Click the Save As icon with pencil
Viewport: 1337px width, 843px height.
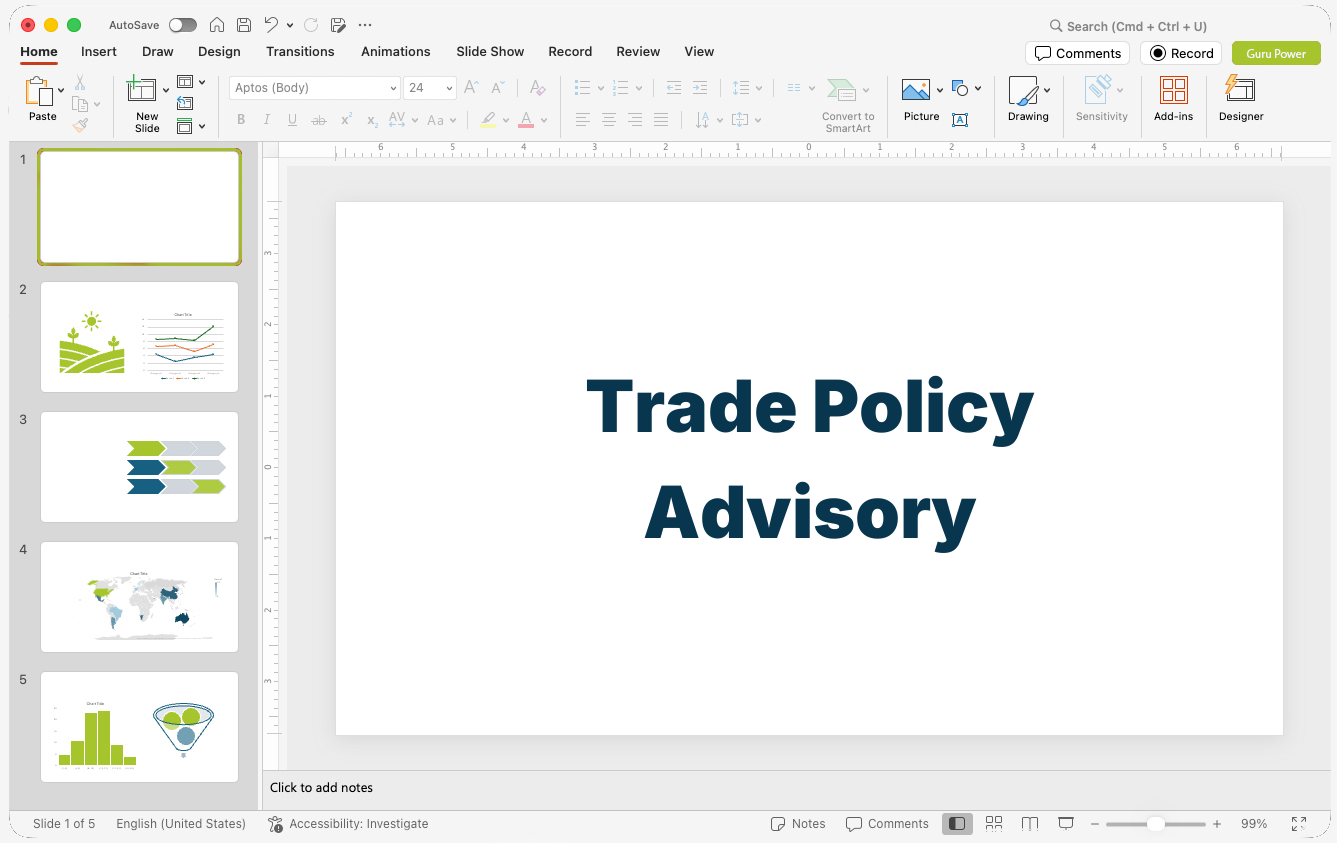[x=338, y=25]
